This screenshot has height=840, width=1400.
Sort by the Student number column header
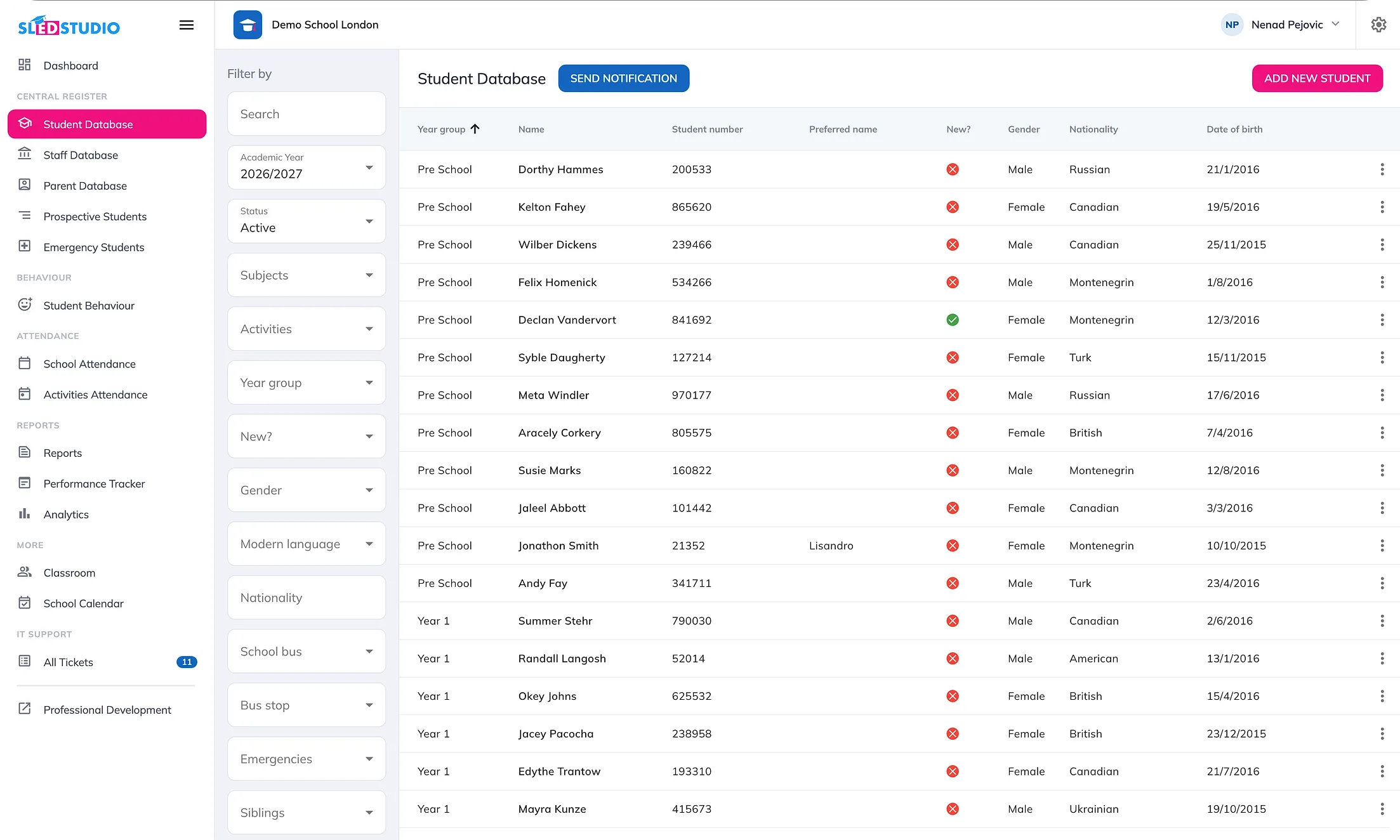click(x=707, y=129)
